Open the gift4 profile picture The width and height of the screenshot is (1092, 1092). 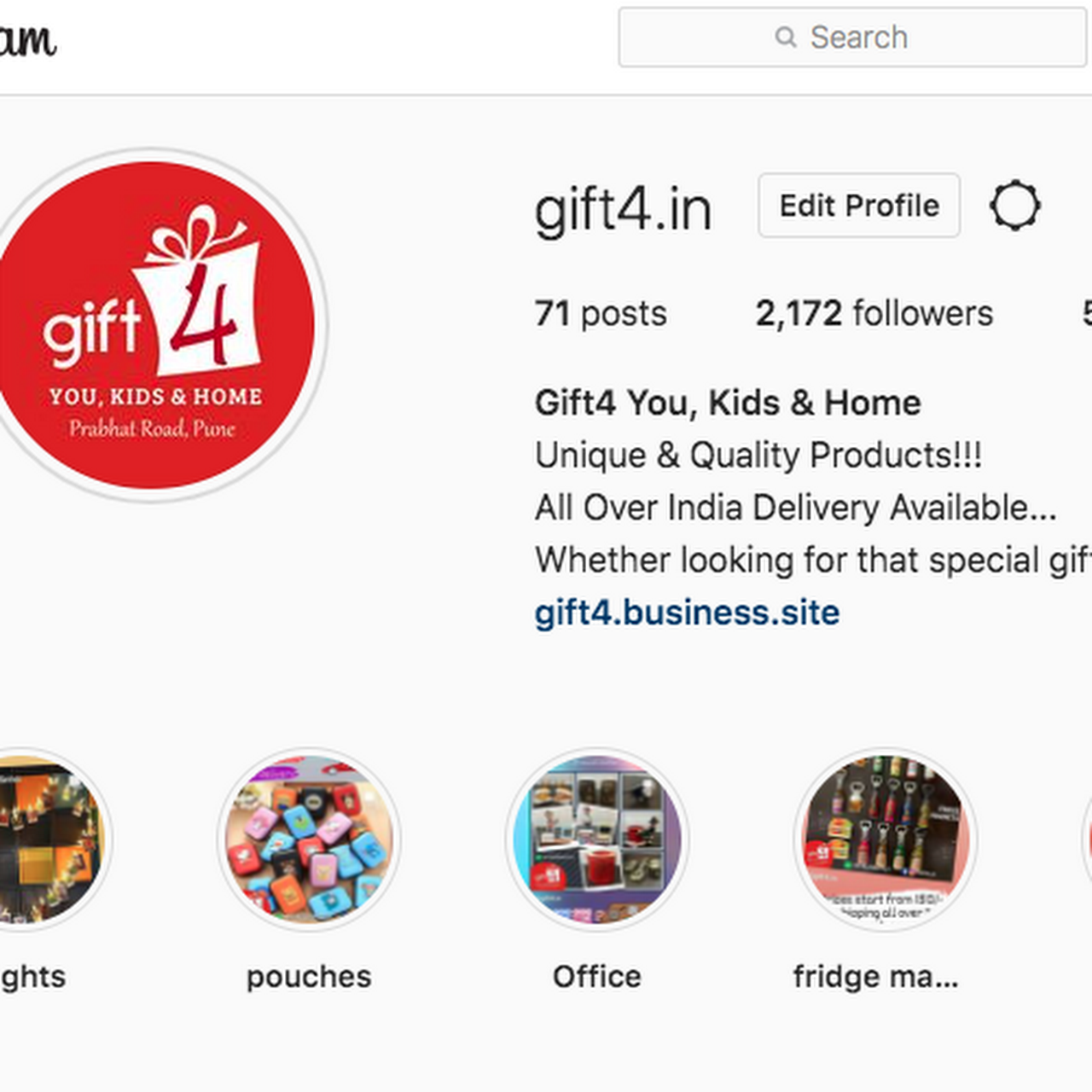[152, 325]
